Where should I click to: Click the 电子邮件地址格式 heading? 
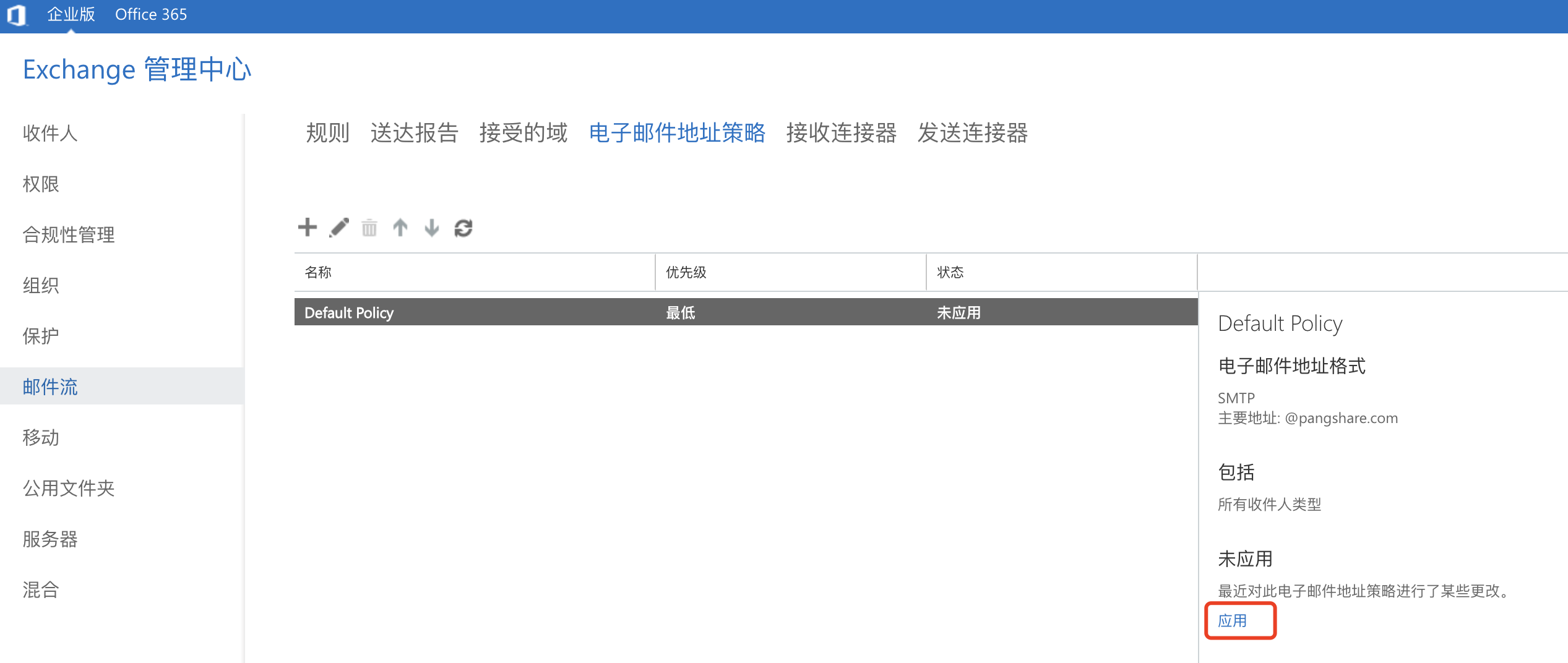pos(1292,366)
